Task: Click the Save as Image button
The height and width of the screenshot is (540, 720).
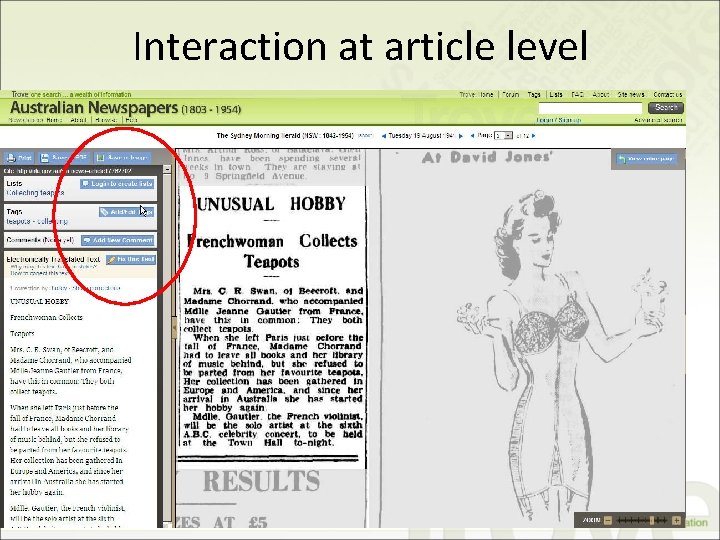Action: coord(122,158)
